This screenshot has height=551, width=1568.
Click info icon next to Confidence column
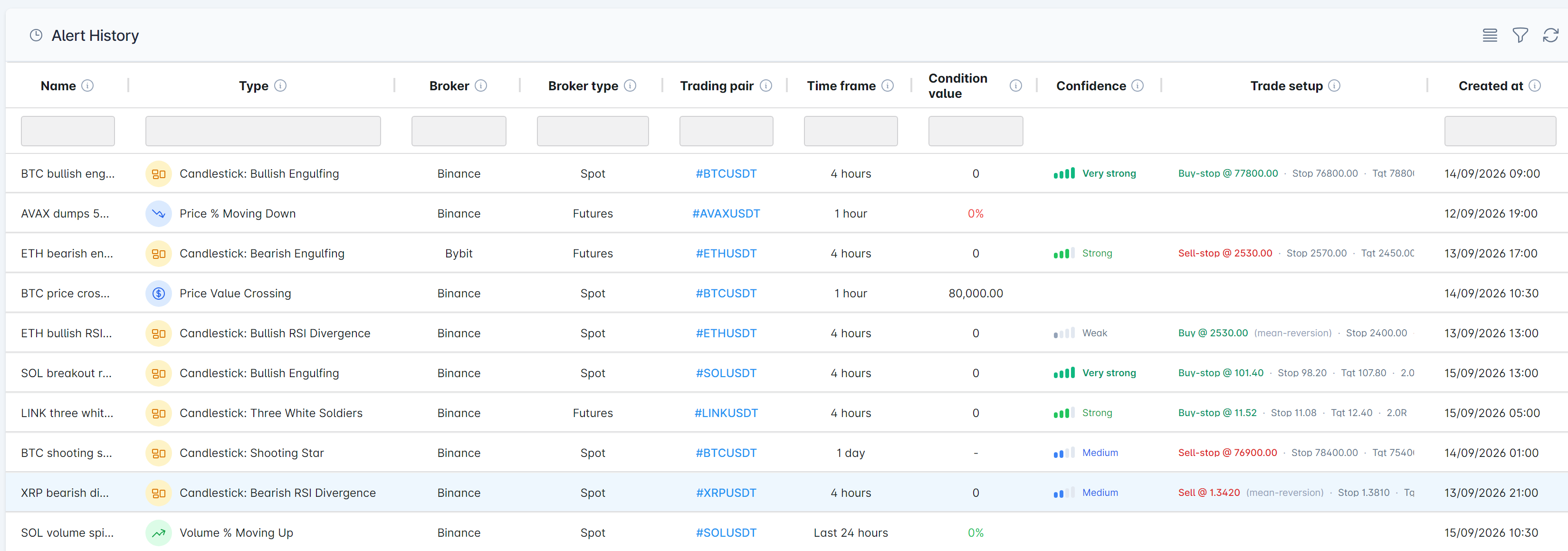pyautogui.click(x=1137, y=86)
